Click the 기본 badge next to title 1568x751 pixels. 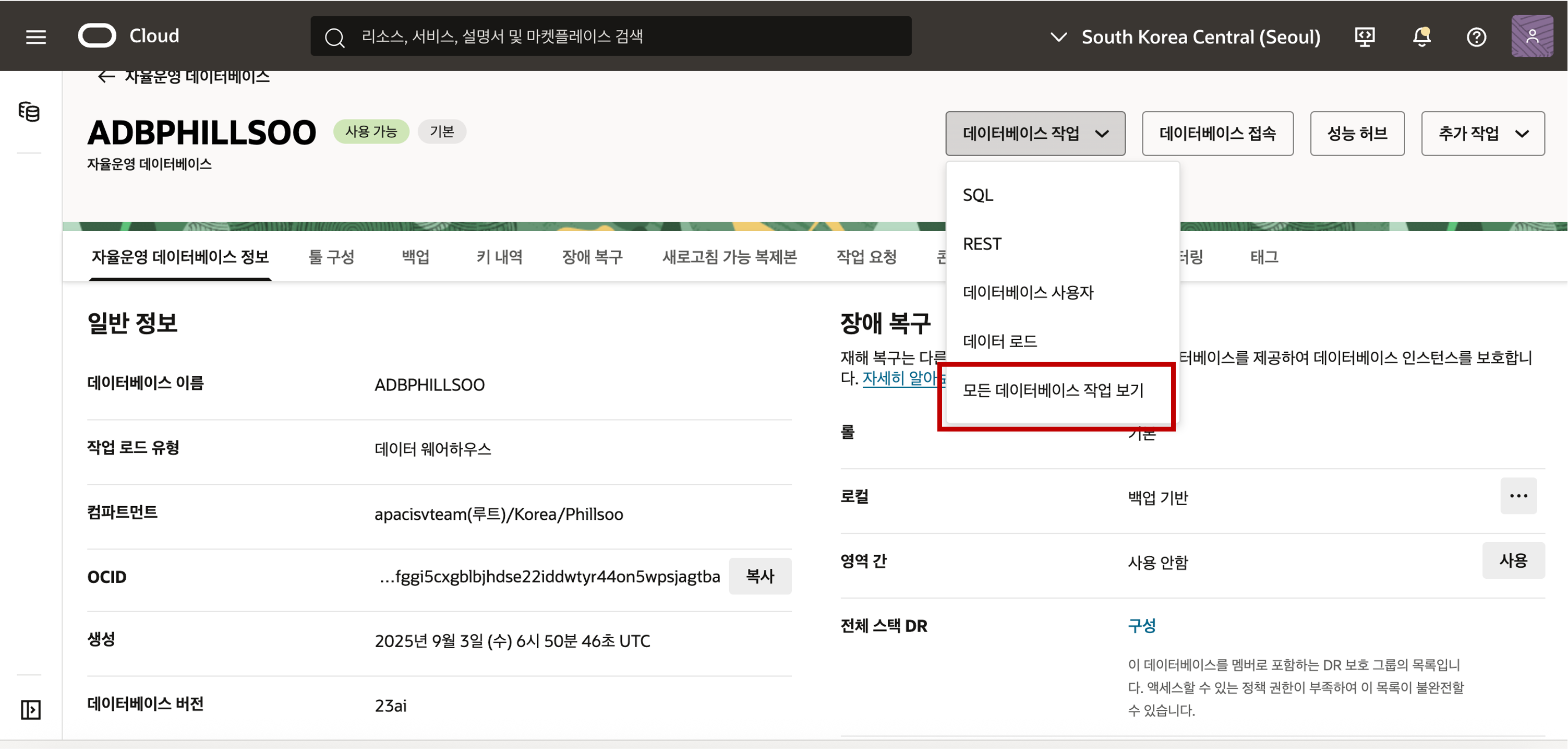[441, 132]
